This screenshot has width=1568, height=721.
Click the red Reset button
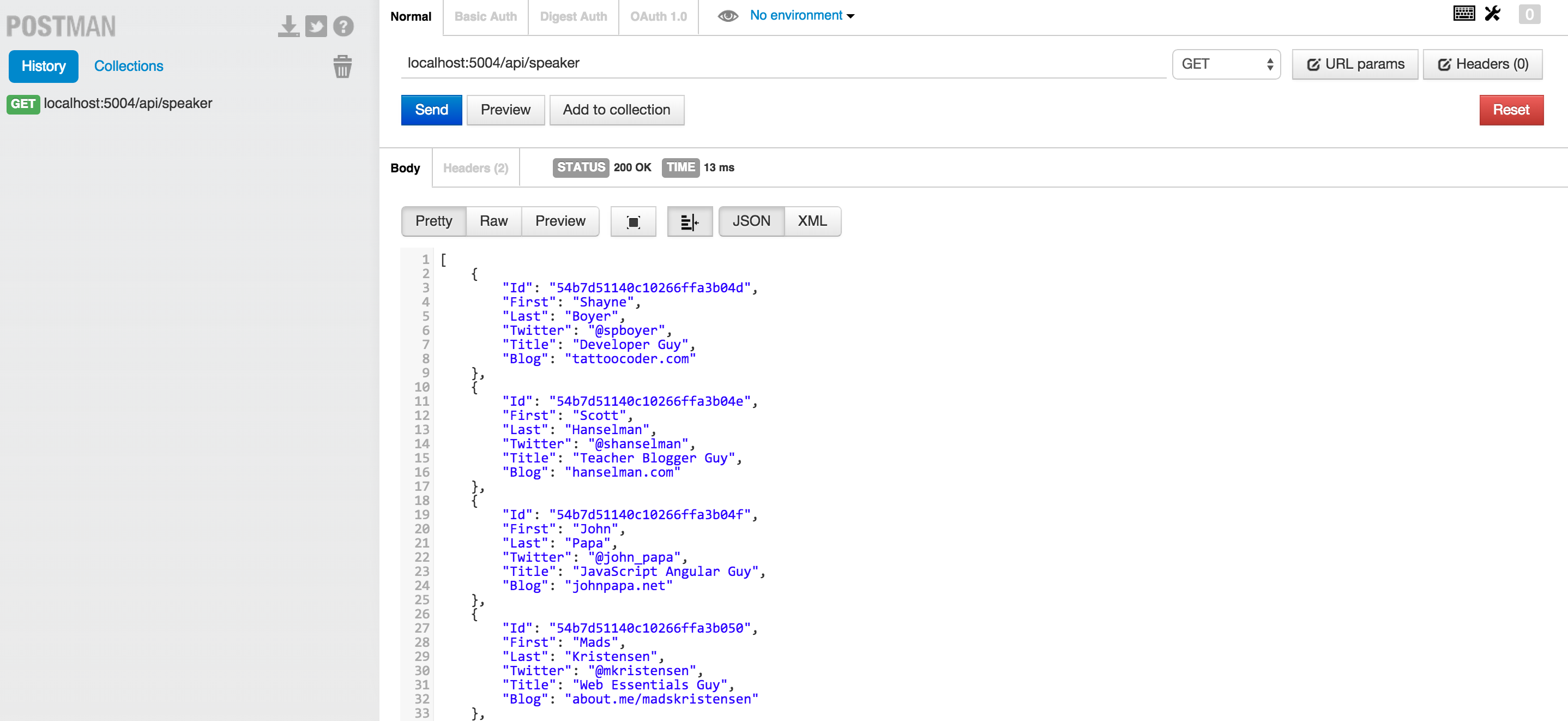(1511, 110)
